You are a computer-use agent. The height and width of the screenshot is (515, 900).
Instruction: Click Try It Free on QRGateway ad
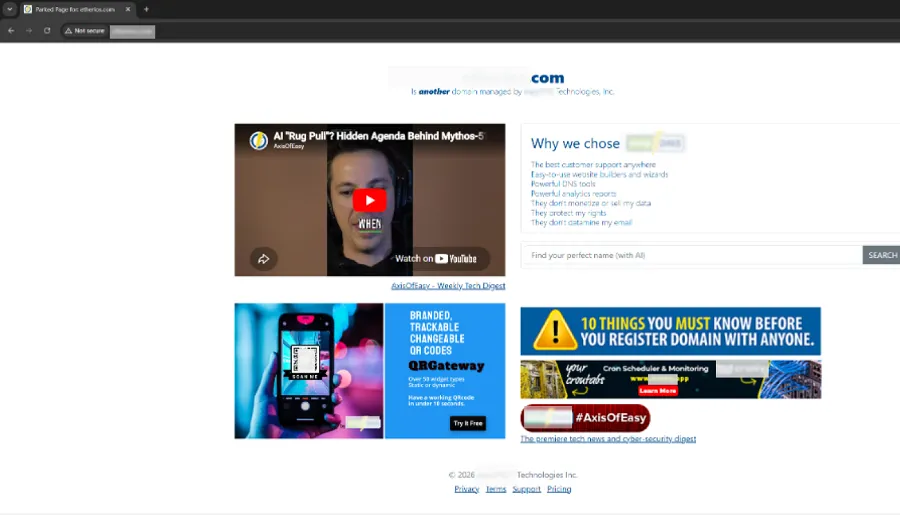468,423
